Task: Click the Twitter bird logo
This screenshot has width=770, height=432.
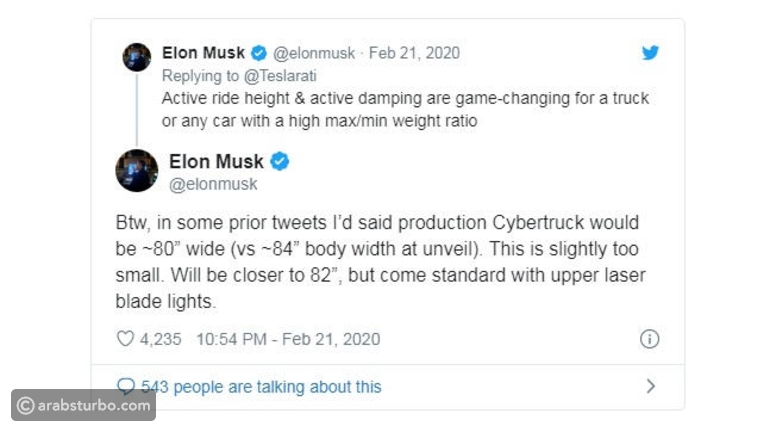Action: click(650, 53)
